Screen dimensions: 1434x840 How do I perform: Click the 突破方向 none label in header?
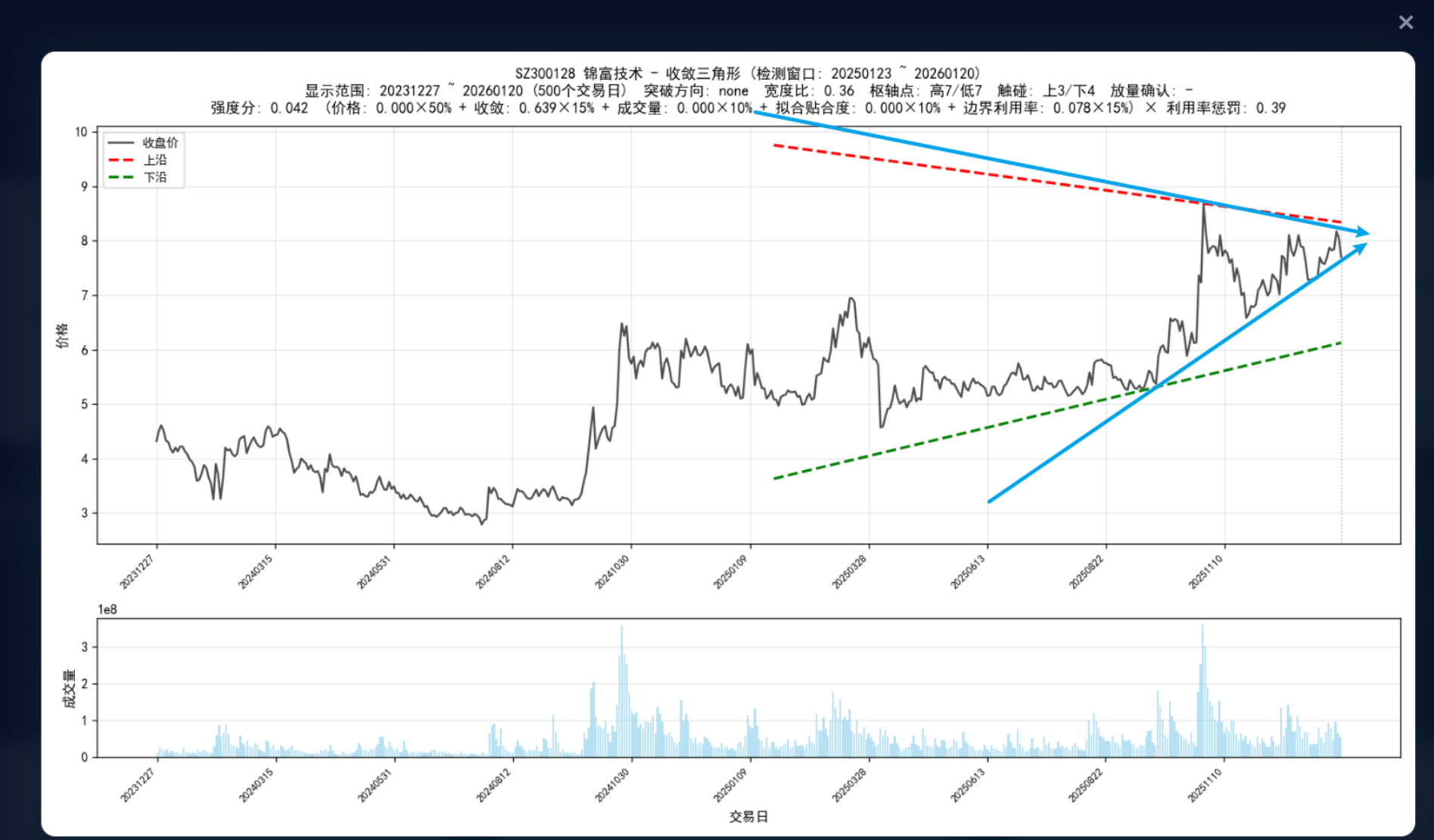[x=695, y=91]
